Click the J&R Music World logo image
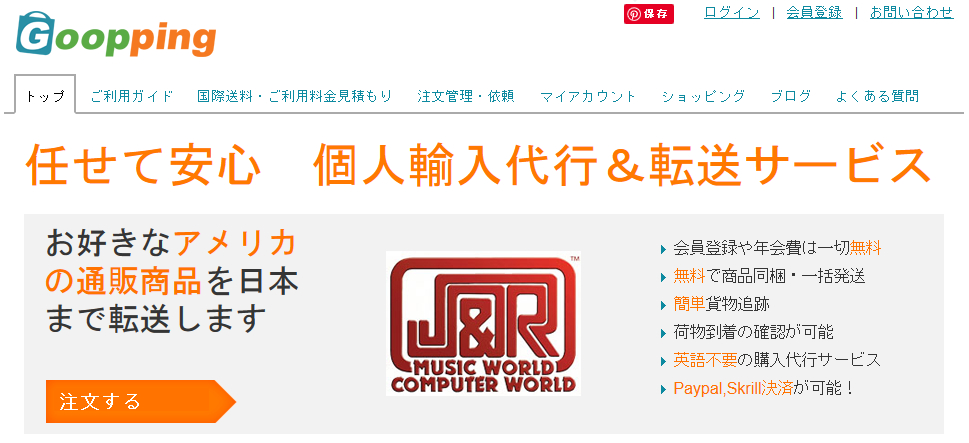969x443 pixels. [x=483, y=323]
